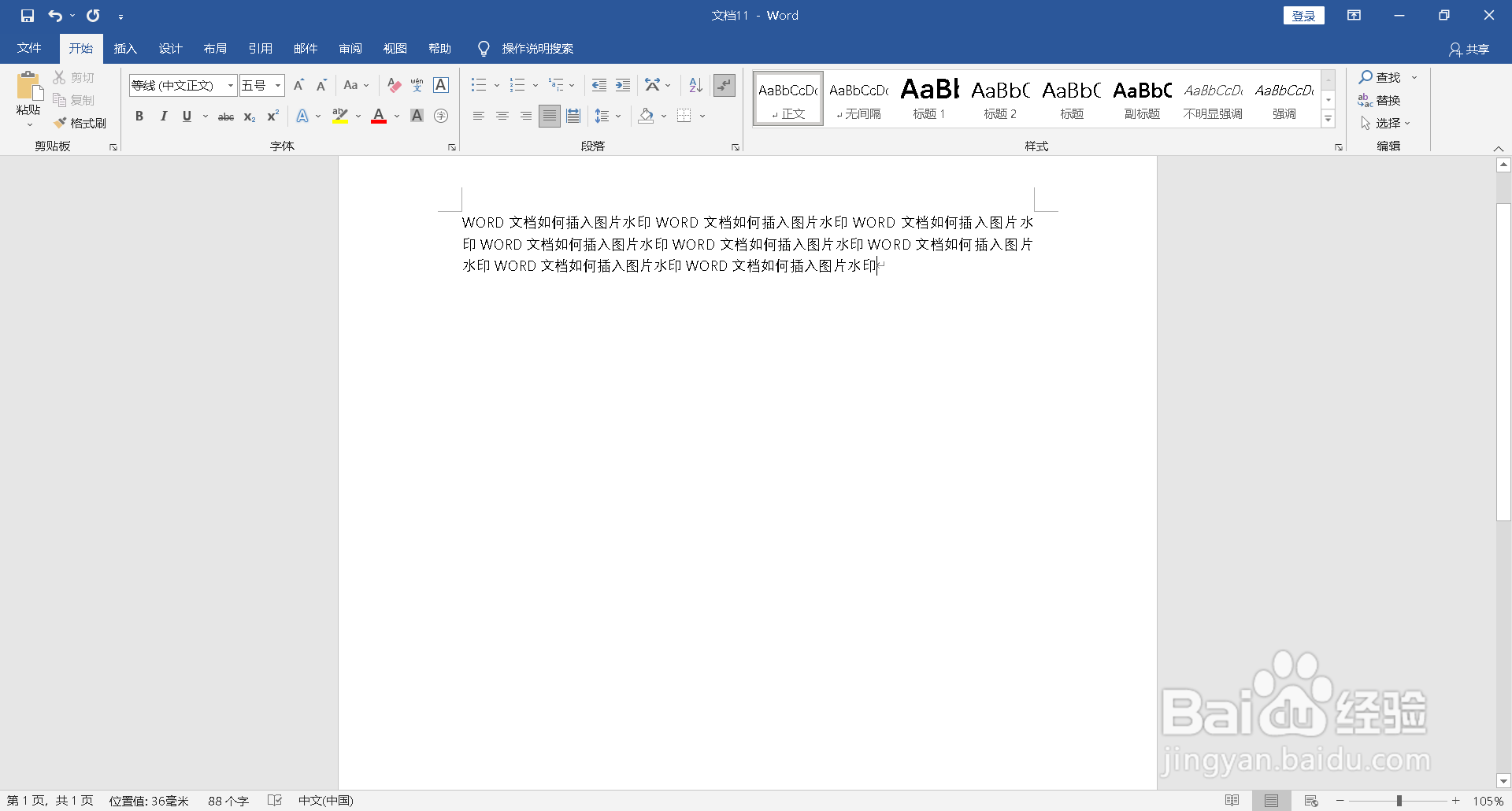Switch to the Review tab
The height and width of the screenshot is (811, 1512).
click(350, 49)
